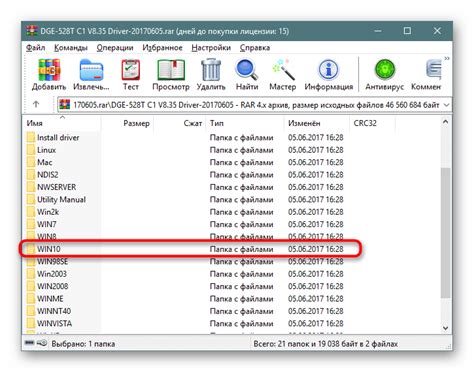Expand hidden toolbar items chevron
Screen dimensions: 474x372
447,59
